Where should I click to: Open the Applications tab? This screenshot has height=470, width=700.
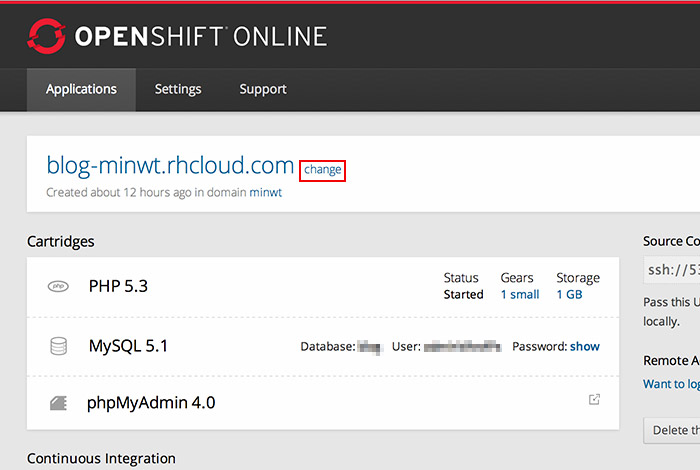tap(81, 89)
